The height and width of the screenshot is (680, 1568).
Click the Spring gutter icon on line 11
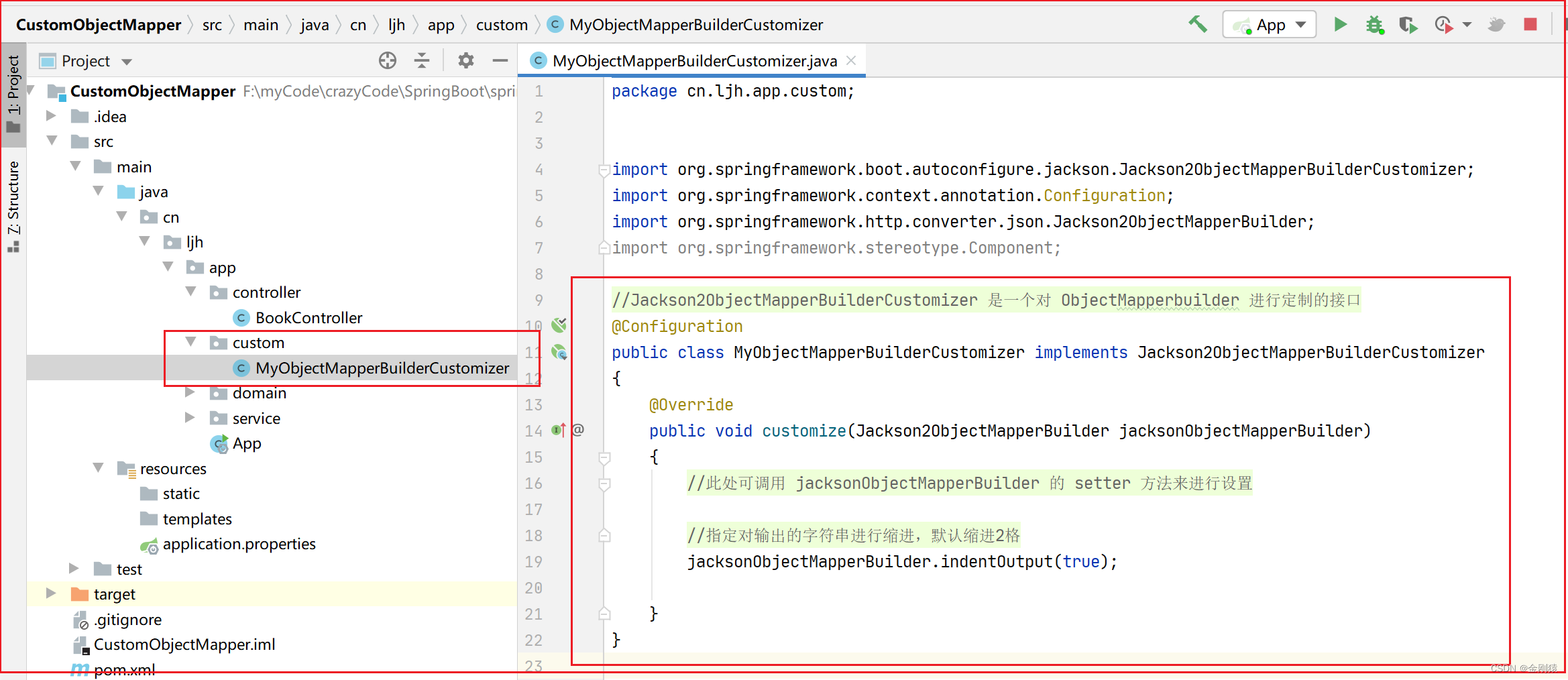pos(559,351)
